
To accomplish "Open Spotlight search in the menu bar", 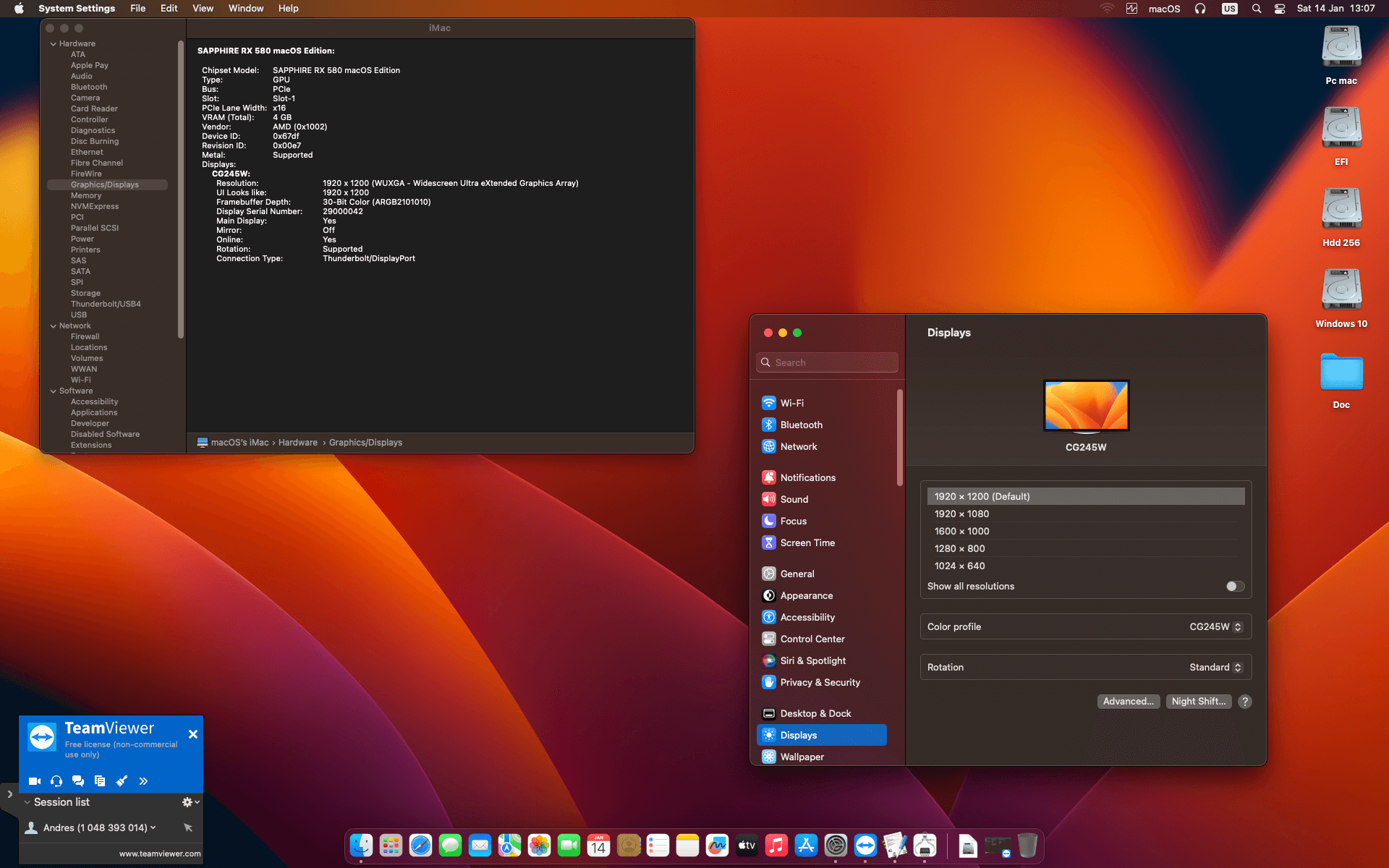I will pyautogui.click(x=1257, y=9).
